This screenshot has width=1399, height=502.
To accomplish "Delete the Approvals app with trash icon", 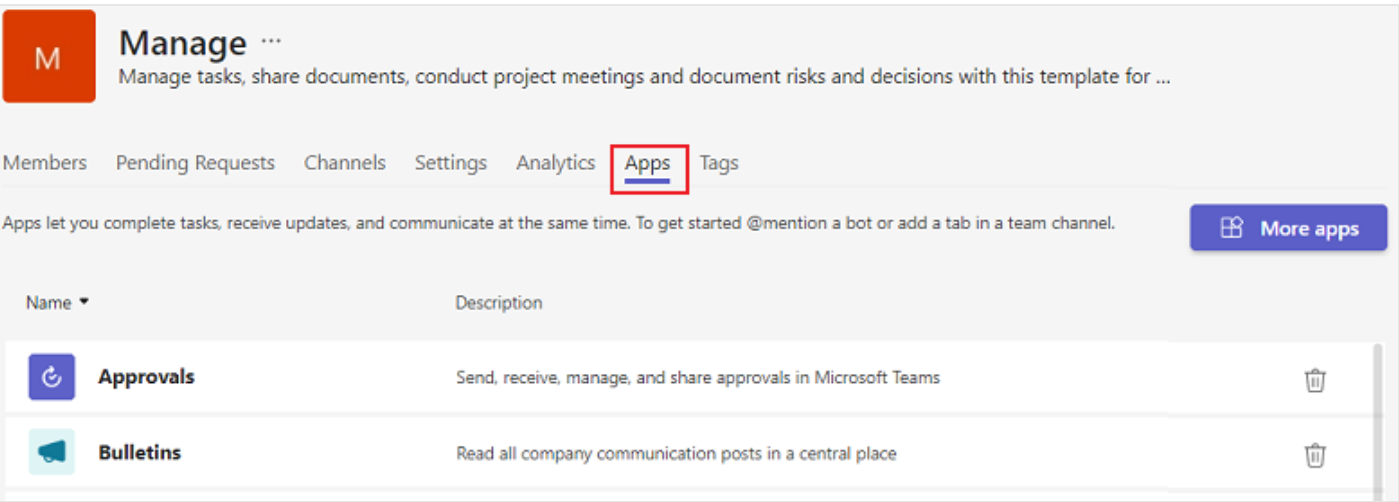I will tap(1315, 380).
